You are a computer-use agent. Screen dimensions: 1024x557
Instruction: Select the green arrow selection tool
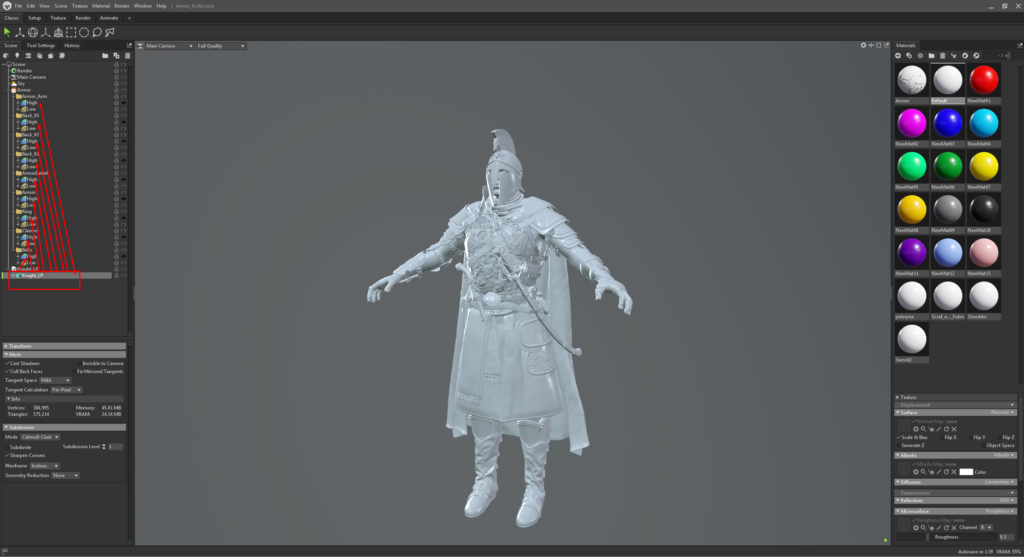click(x=7, y=32)
